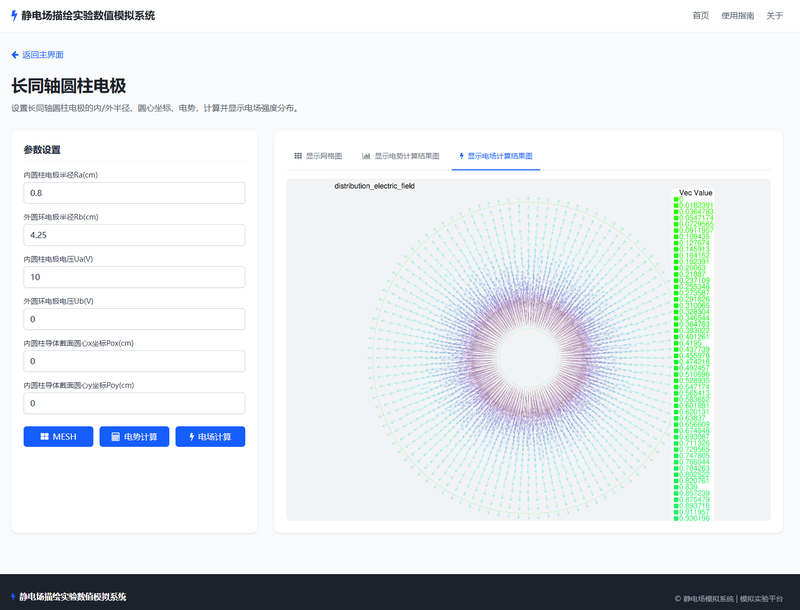Click the 长同轴圆柱电极 page heading
800x610 pixels.
coord(69,86)
